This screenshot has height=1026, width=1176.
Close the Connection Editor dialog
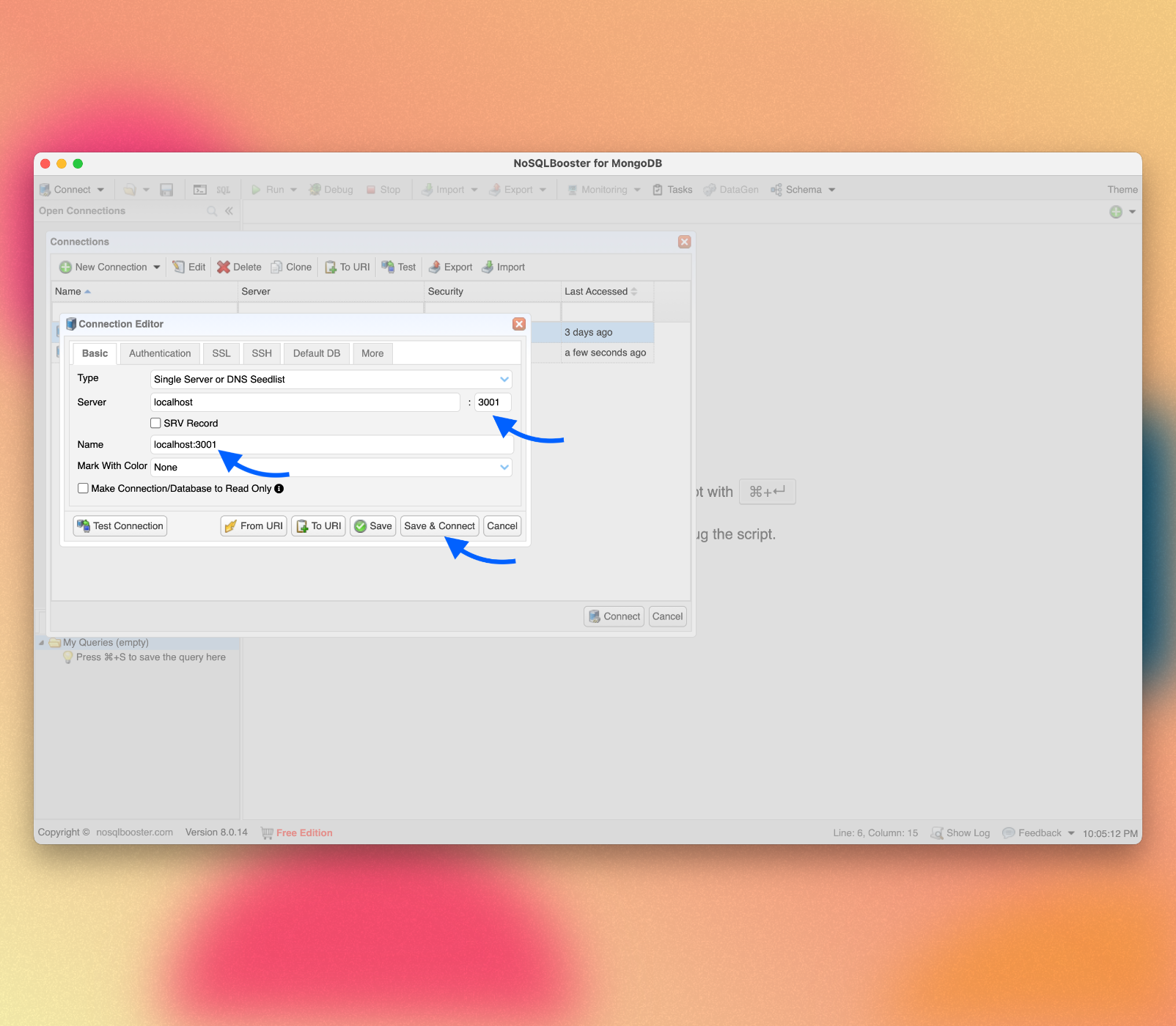[519, 324]
